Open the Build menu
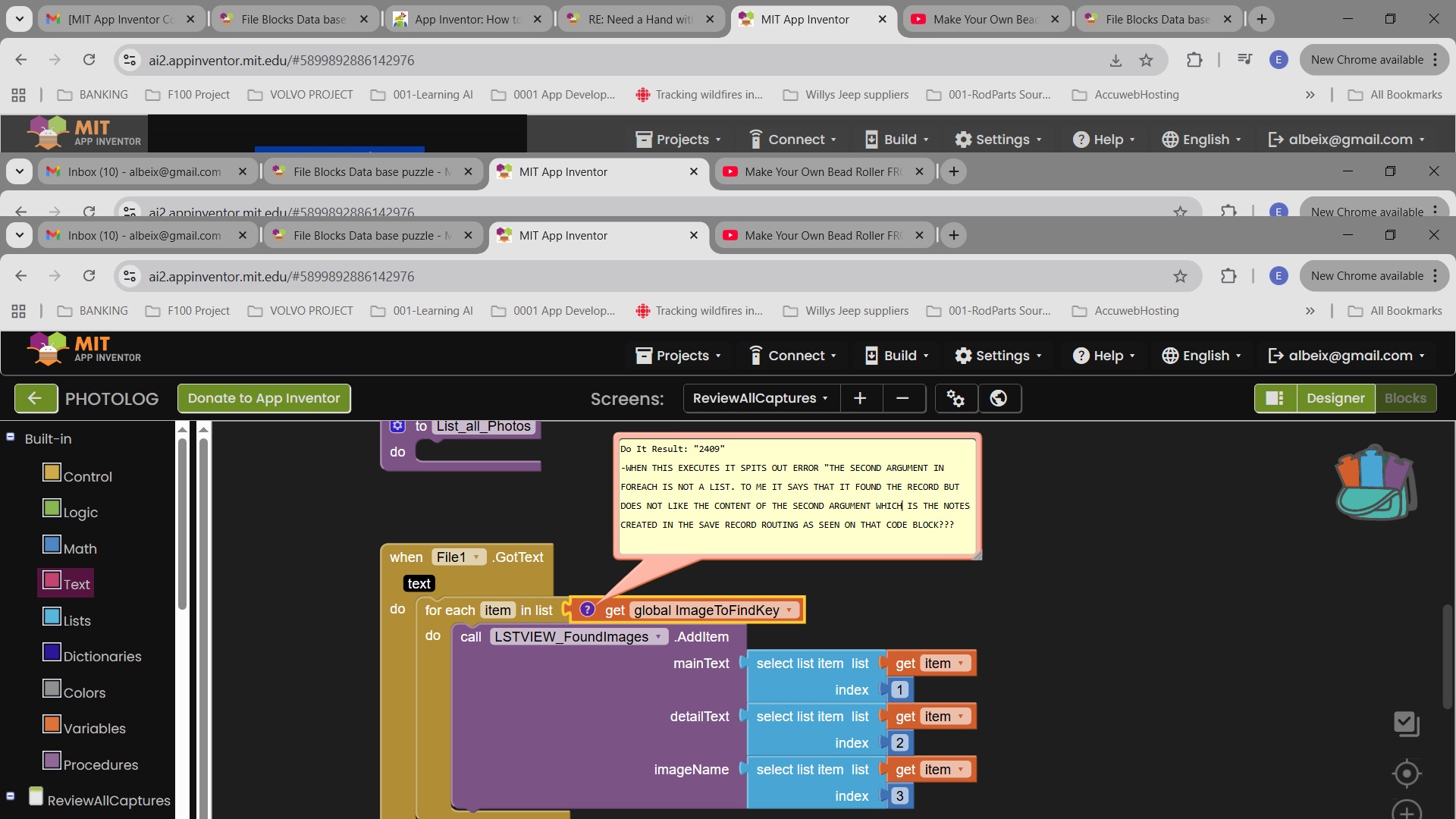 [898, 356]
